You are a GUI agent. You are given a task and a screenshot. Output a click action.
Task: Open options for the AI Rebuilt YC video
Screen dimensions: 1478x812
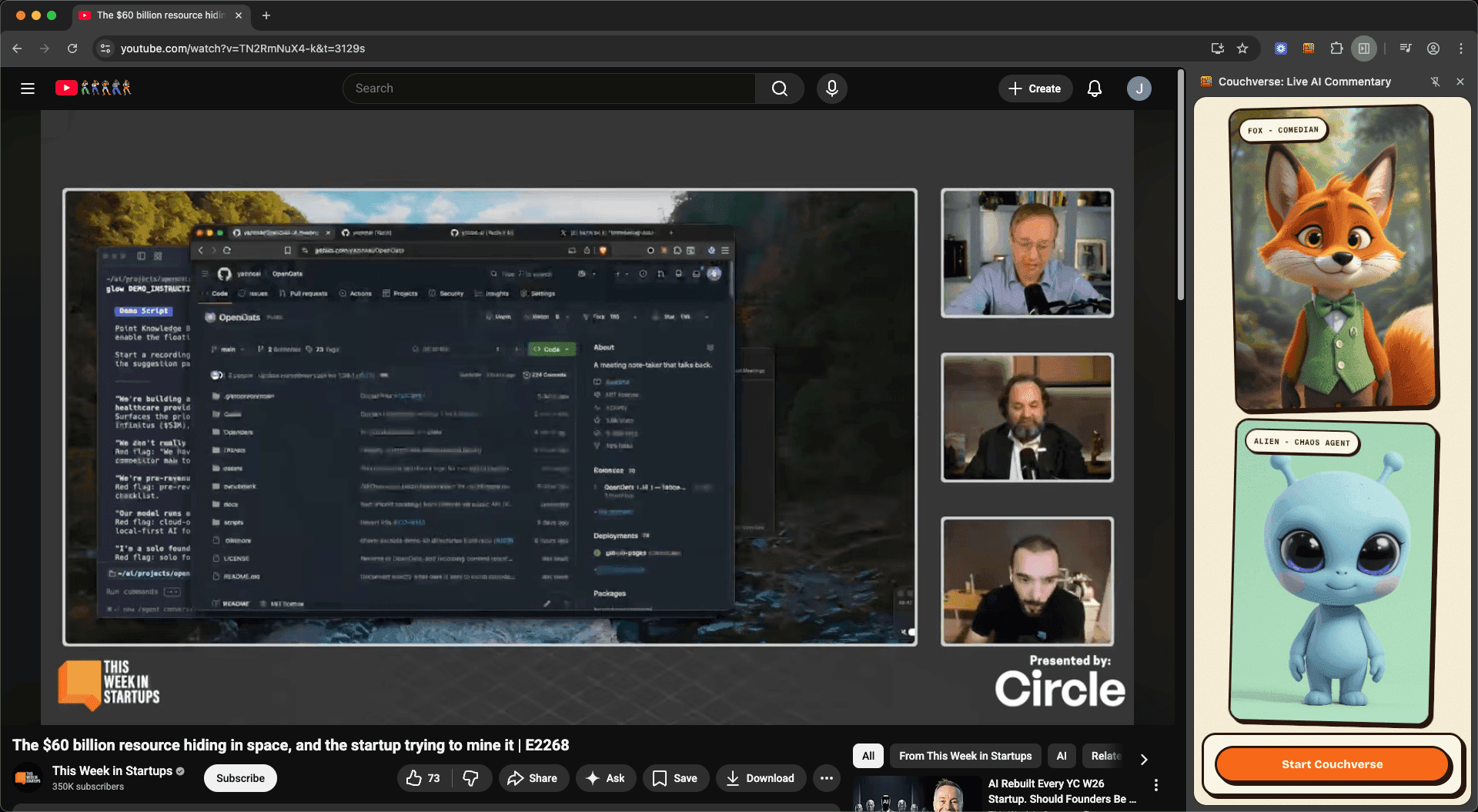point(1156,784)
